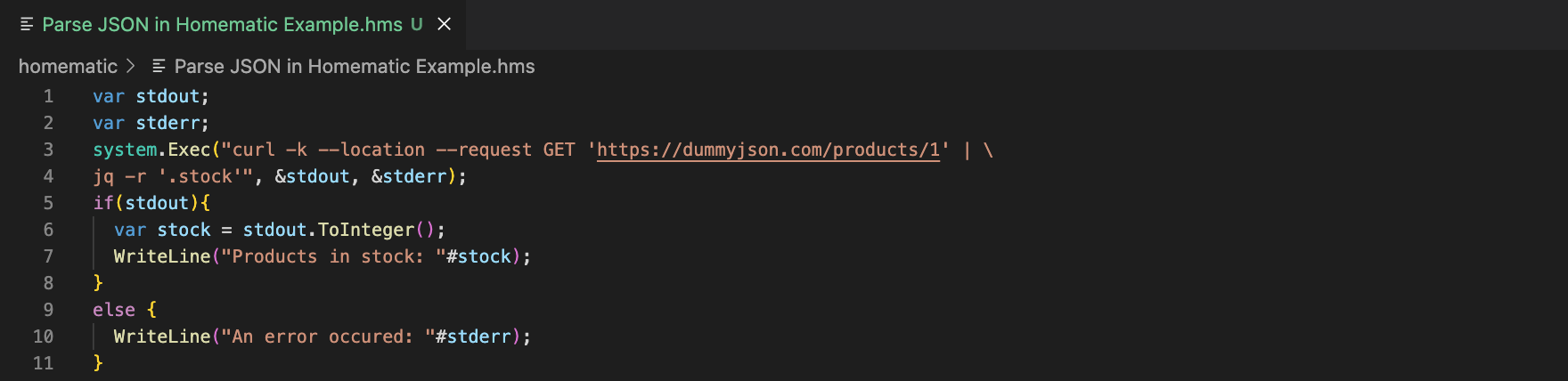This screenshot has width=1568, height=381.
Task: Close the Parse JSON in Homematic Example.hms tab
Action: coord(445,25)
